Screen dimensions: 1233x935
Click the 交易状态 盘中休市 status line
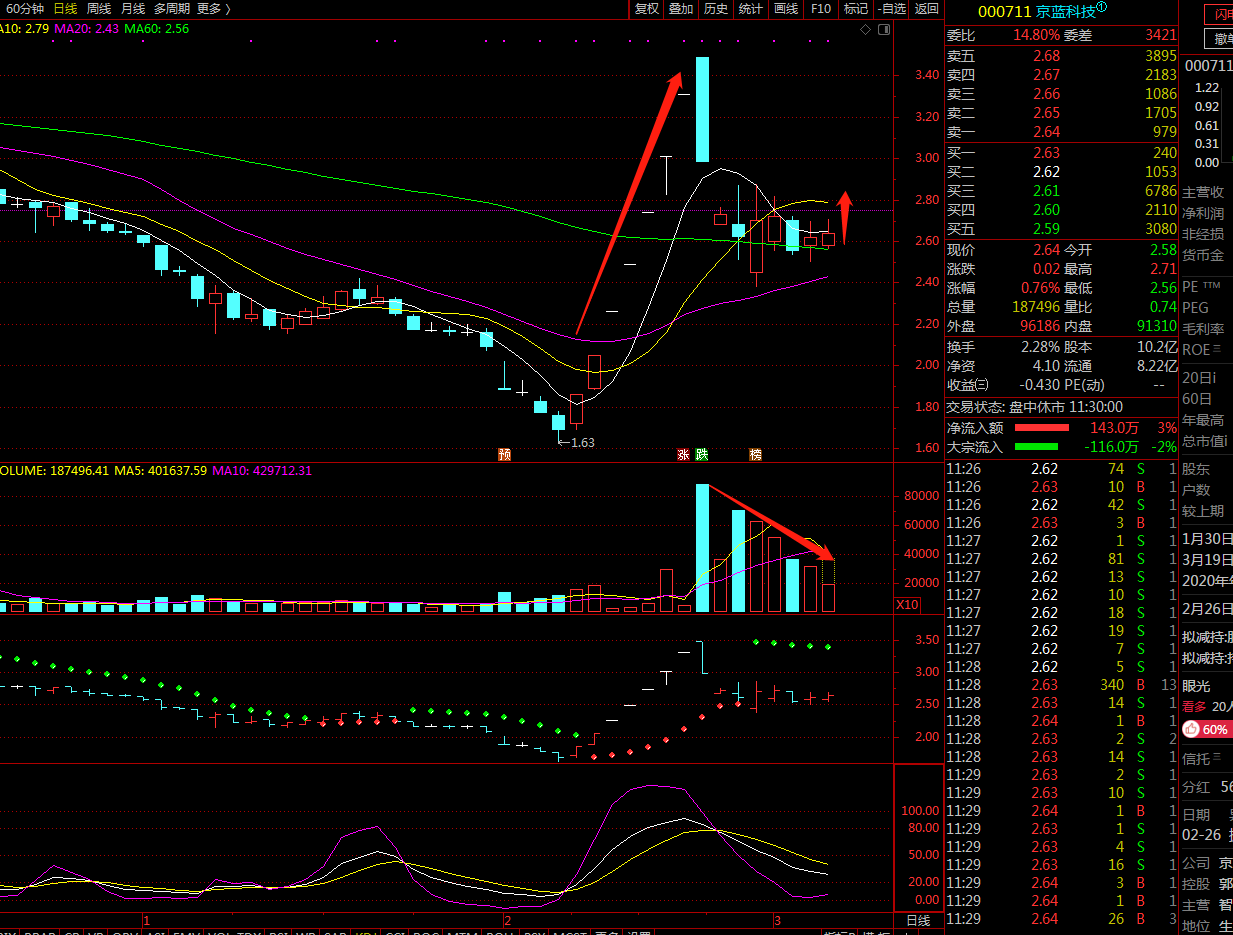tap(1035, 407)
